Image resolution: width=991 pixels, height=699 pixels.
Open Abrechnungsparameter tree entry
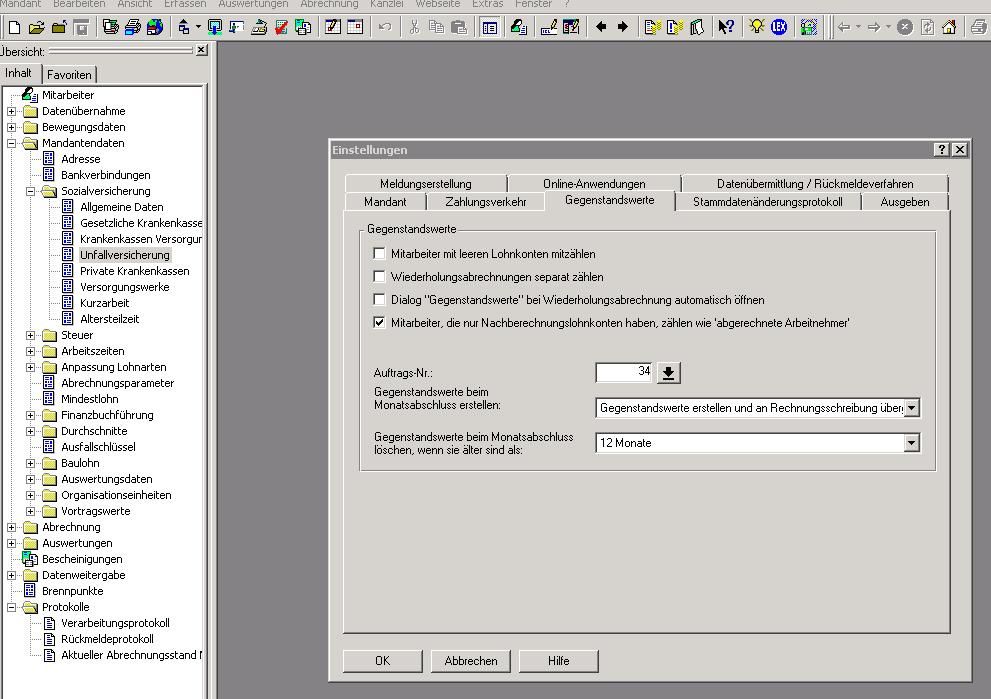[118, 383]
